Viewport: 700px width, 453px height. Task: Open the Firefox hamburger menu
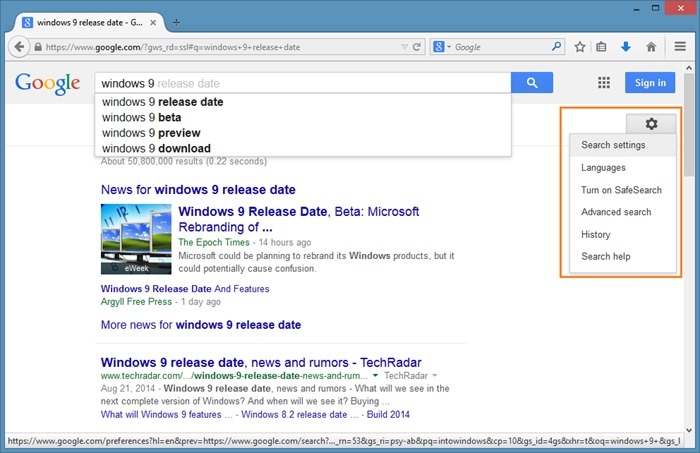tap(680, 46)
